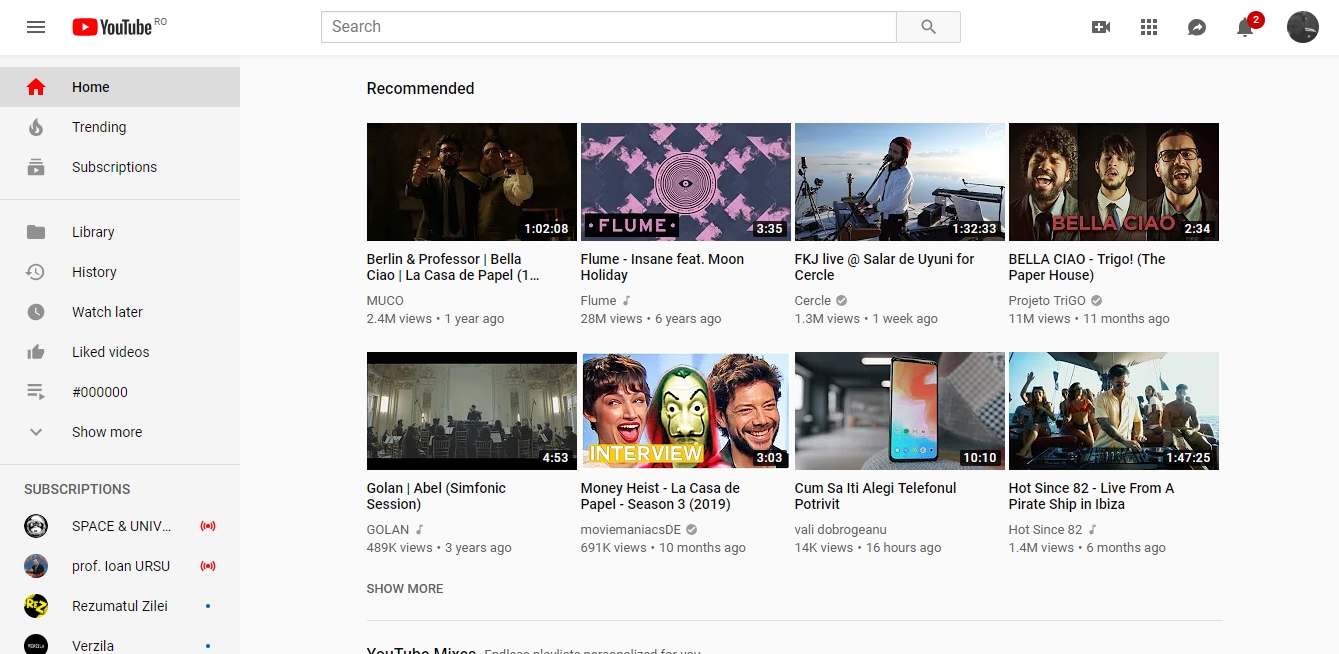
Task: Open title 'Money Heist - La Casa de Papel - Season 3'
Action: 660,496
